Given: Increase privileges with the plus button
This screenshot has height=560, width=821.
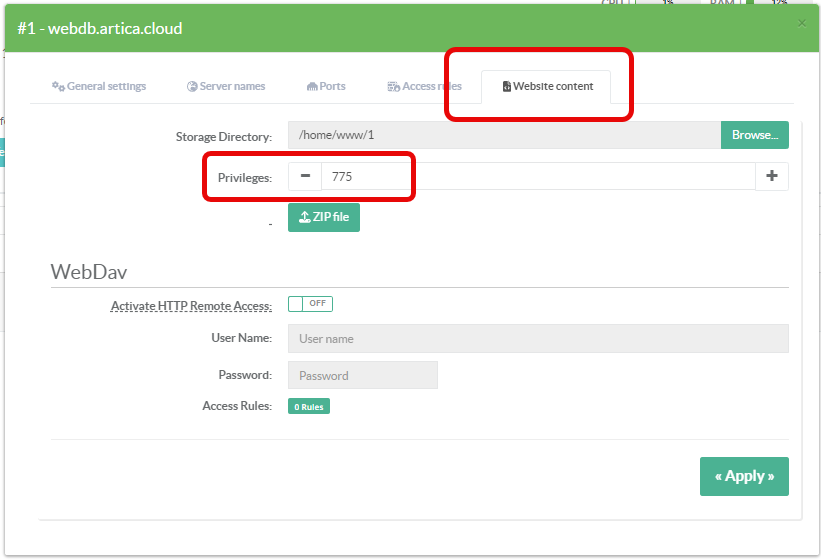Looking at the screenshot, I should point(771,176).
